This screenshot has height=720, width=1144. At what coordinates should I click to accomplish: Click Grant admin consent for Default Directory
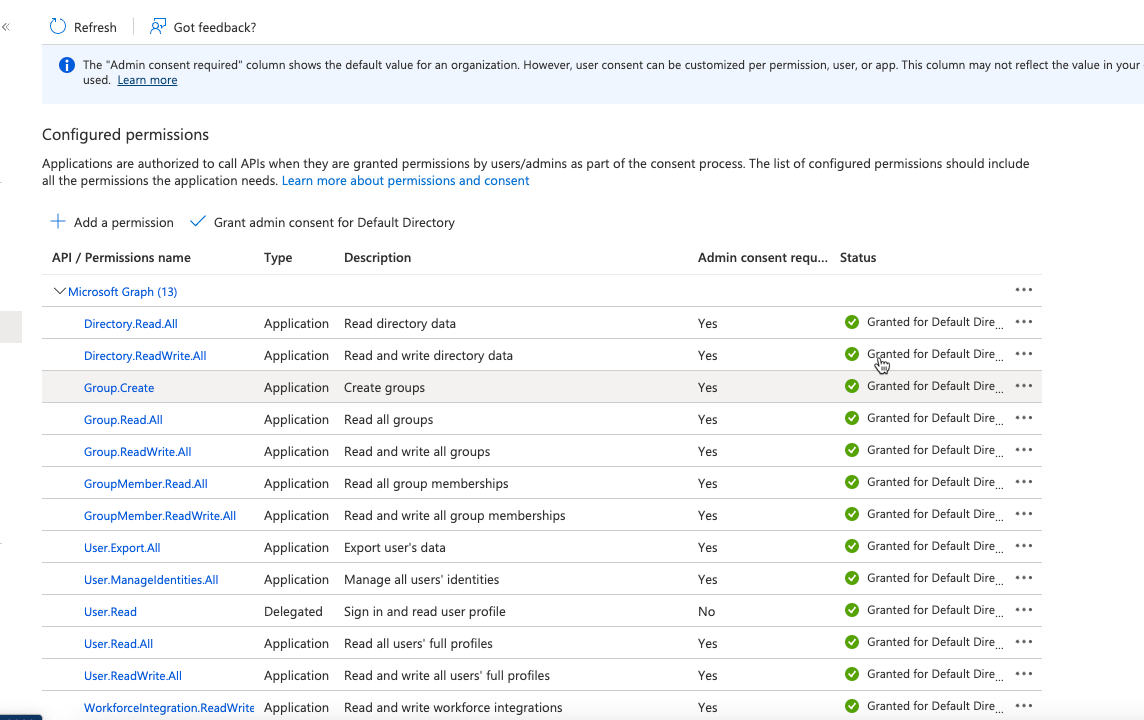(333, 222)
